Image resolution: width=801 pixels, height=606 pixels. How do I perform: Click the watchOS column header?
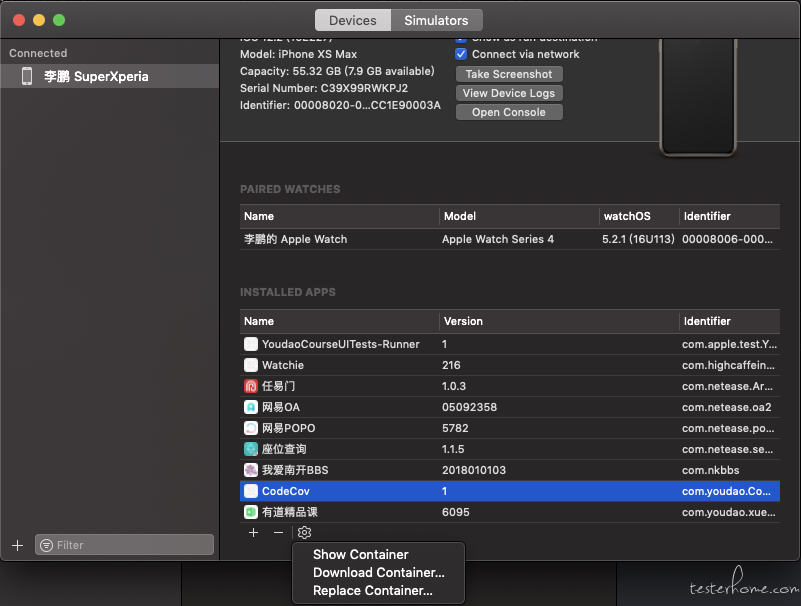click(x=639, y=216)
